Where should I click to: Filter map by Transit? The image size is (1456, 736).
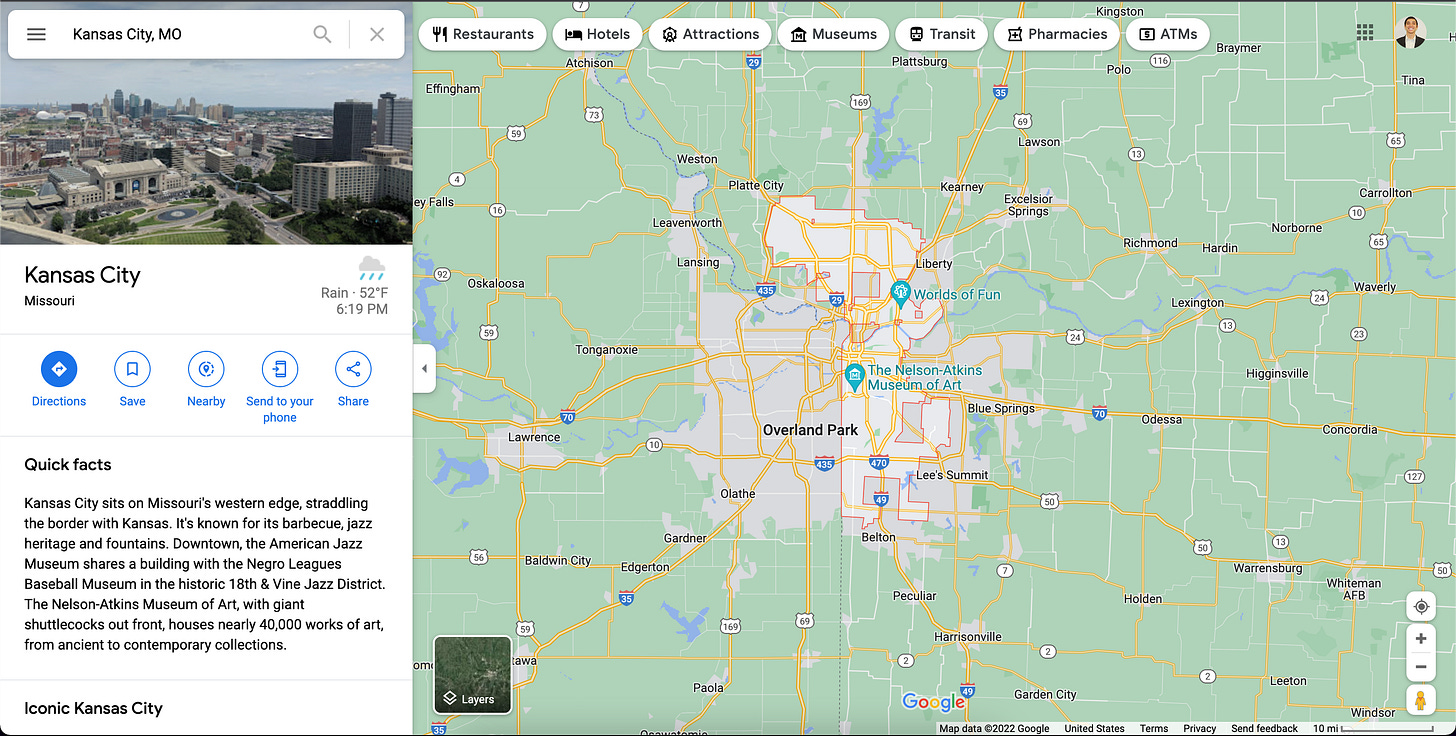[942, 34]
